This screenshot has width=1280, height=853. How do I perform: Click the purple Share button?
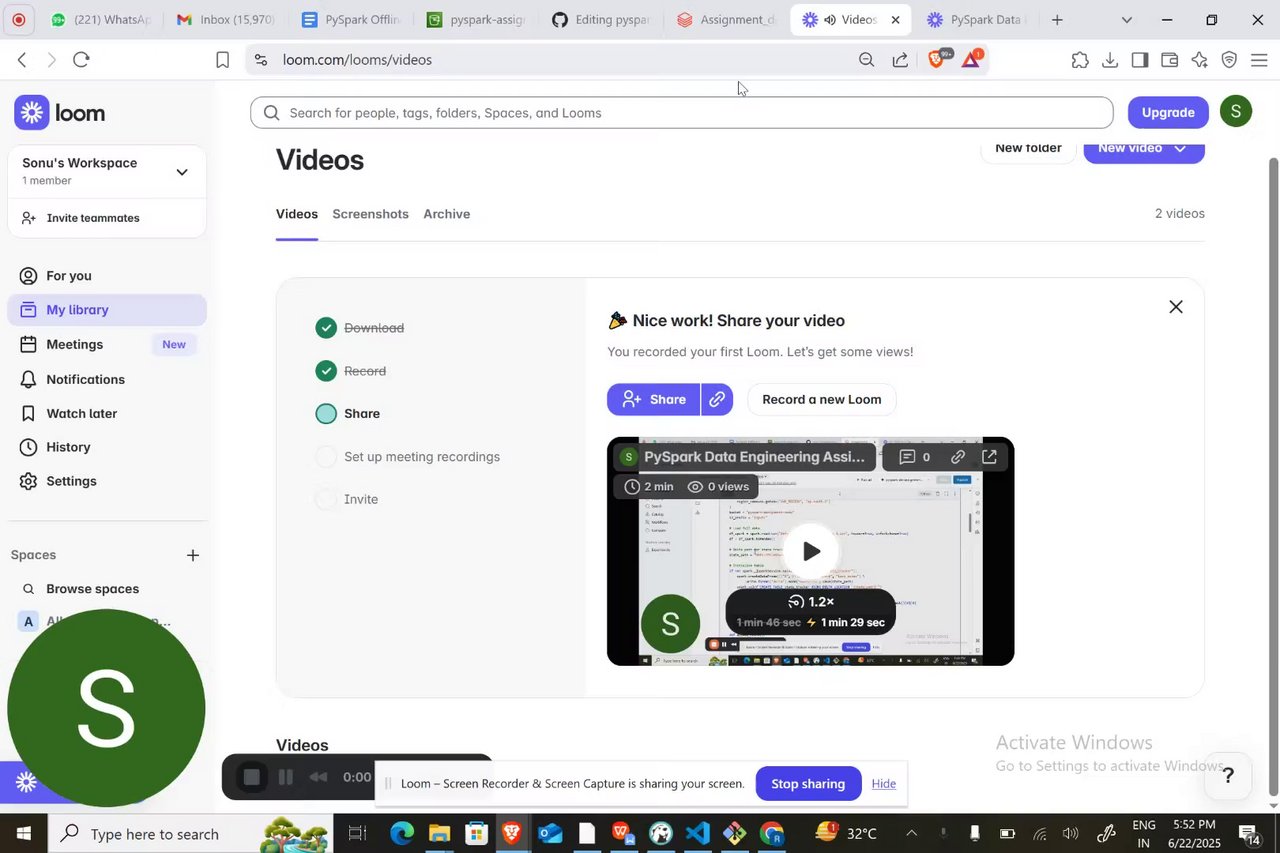(x=653, y=399)
